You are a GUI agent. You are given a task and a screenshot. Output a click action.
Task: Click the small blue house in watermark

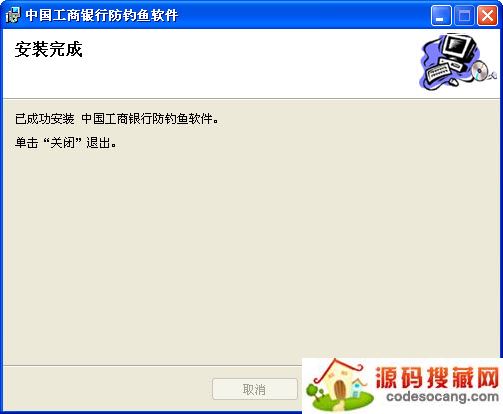357,389
